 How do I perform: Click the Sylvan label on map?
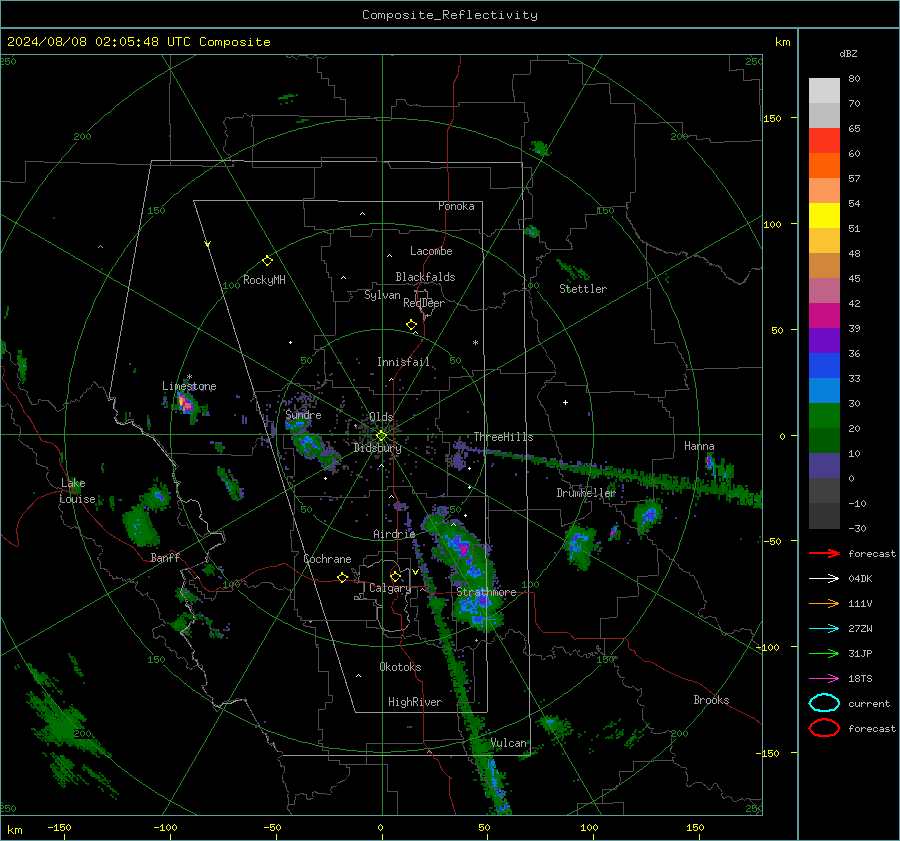(382, 295)
